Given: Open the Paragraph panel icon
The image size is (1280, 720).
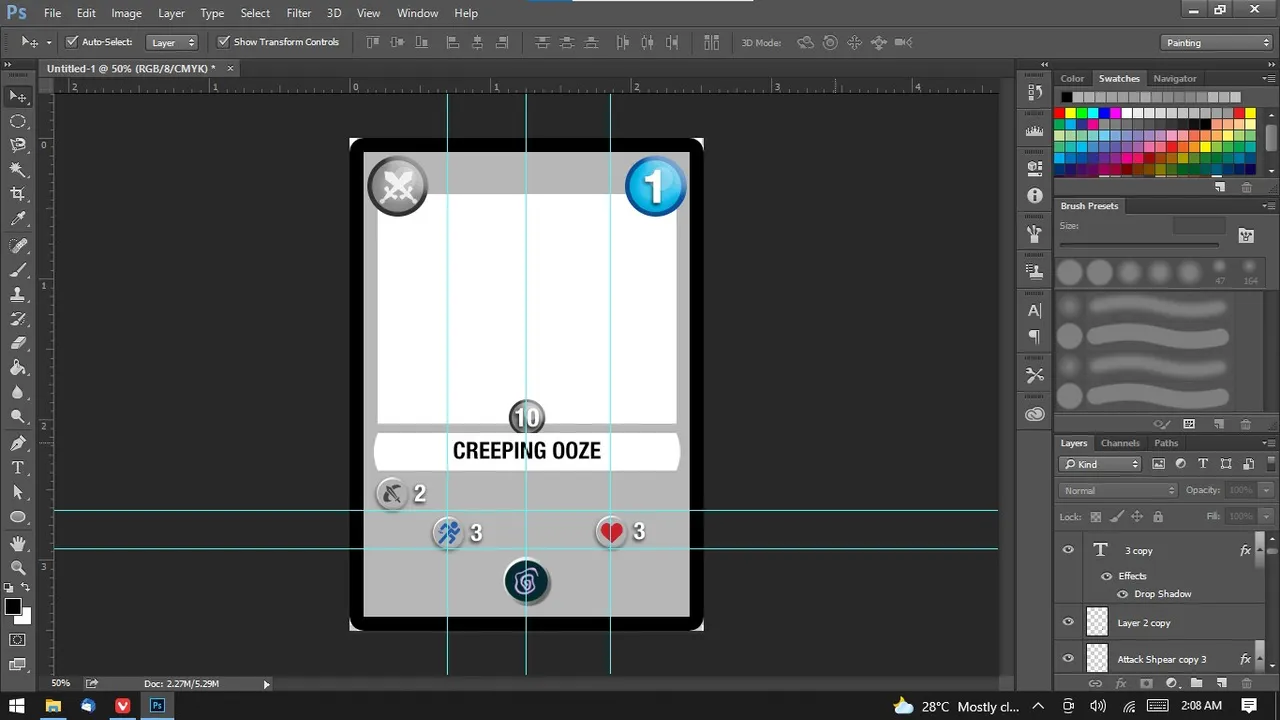Looking at the screenshot, I should pos(1035,336).
